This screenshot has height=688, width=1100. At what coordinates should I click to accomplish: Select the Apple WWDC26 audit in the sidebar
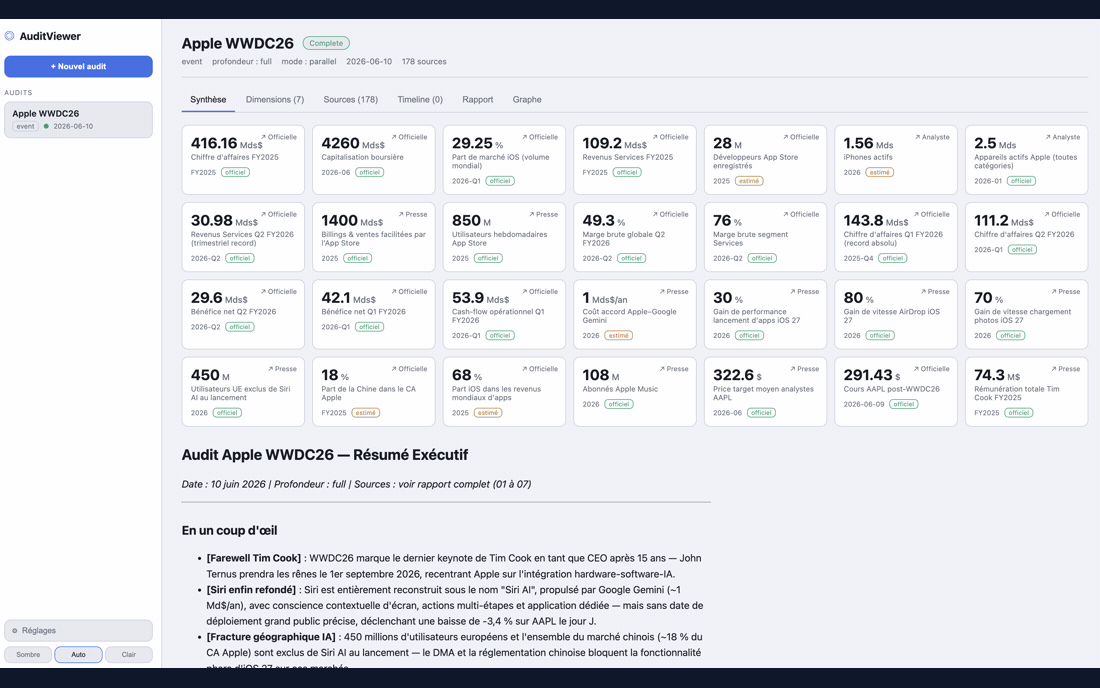tap(79, 119)
